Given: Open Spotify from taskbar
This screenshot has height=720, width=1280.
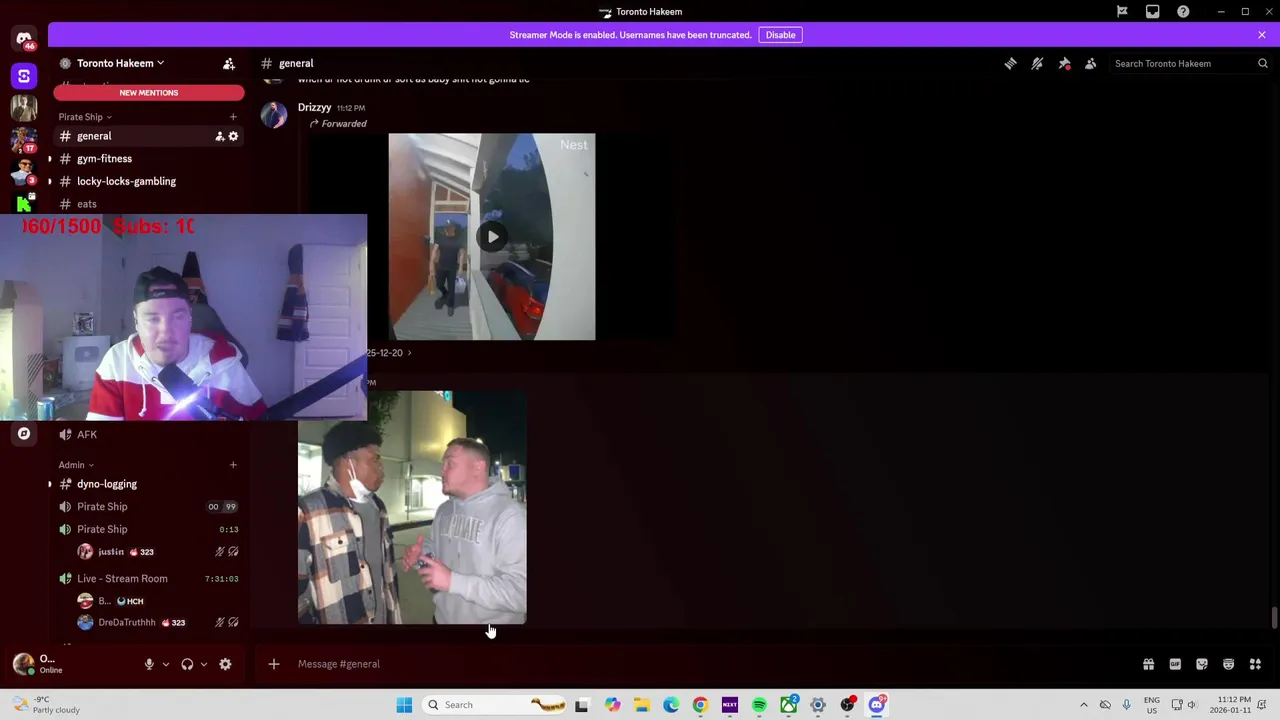Looking at the screenshot, I should [759, 705].
